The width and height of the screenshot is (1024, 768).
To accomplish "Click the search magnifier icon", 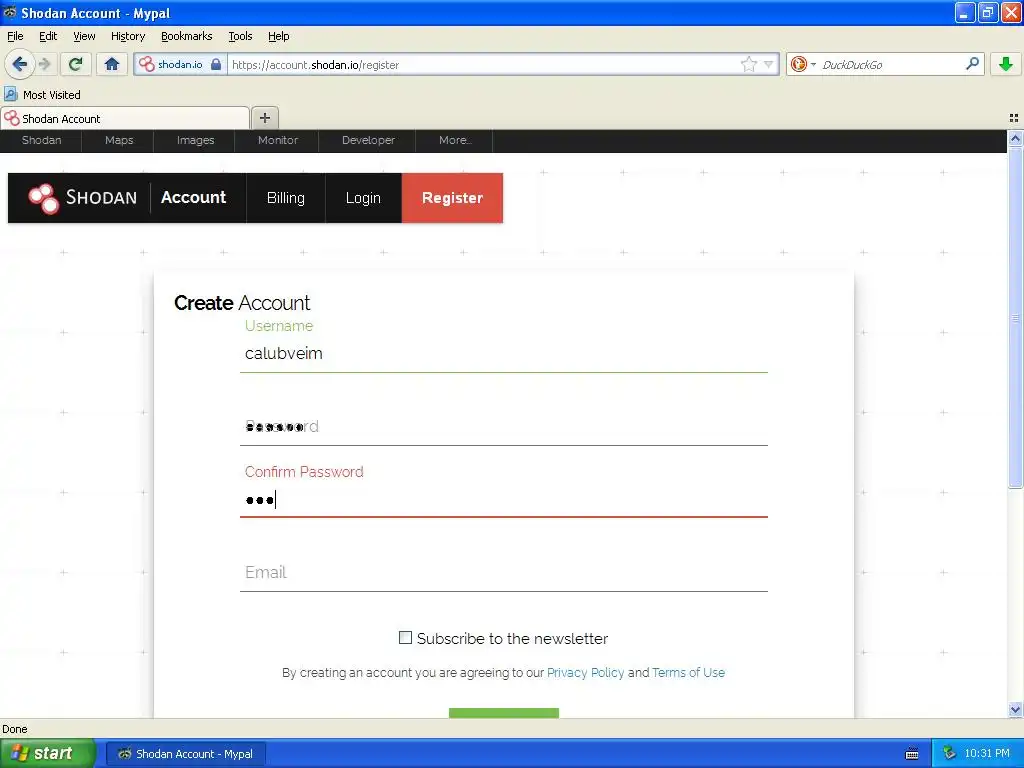I will pyautogui.click(x=972, y=63).
